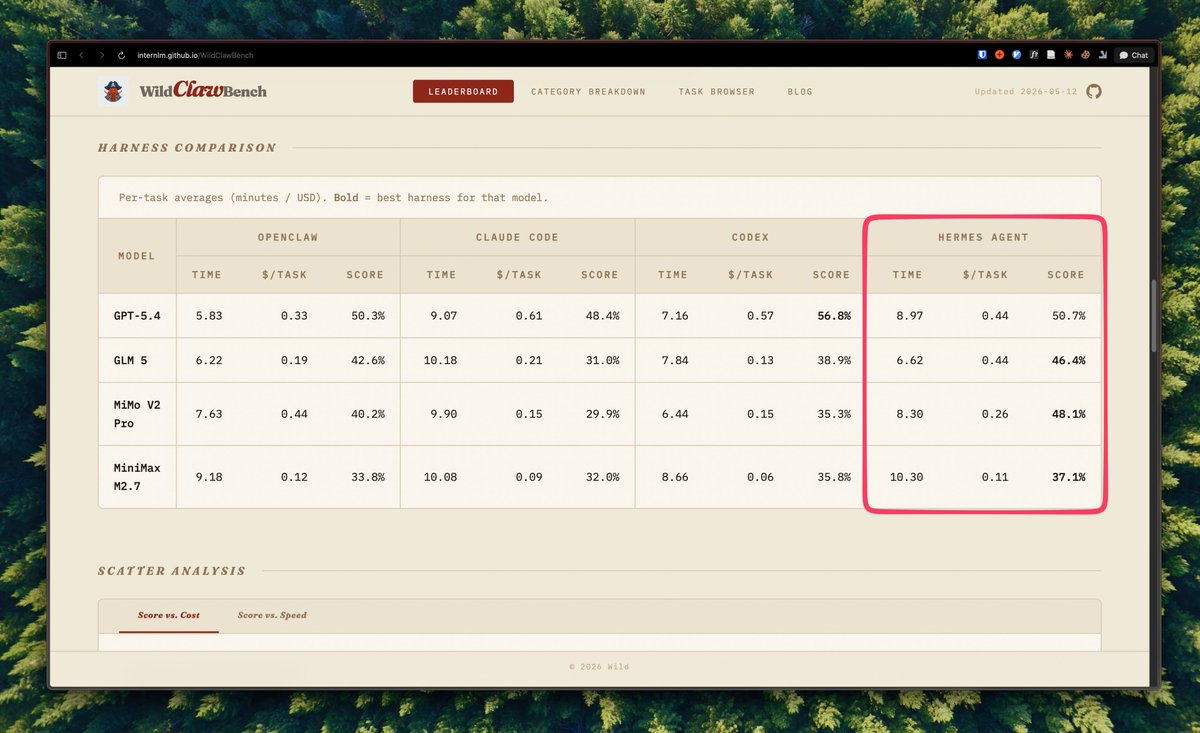Open the Blog nav item
Screen dimensions: 1200x733
(800, 92)
